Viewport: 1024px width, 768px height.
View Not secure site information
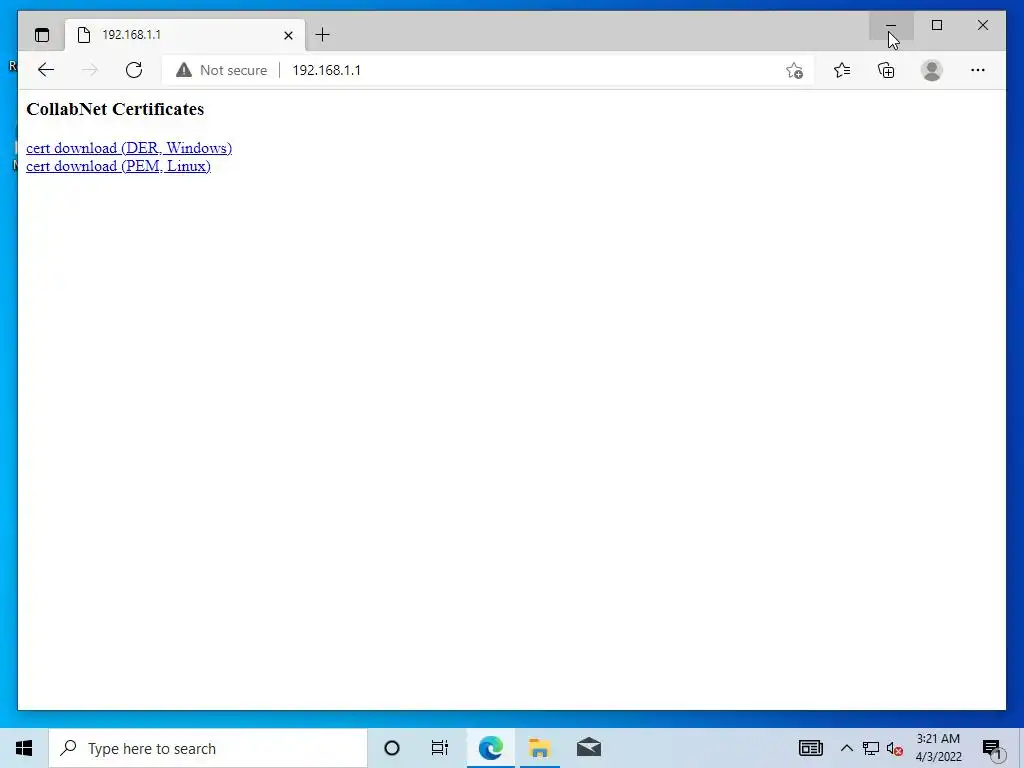[222, 70]
